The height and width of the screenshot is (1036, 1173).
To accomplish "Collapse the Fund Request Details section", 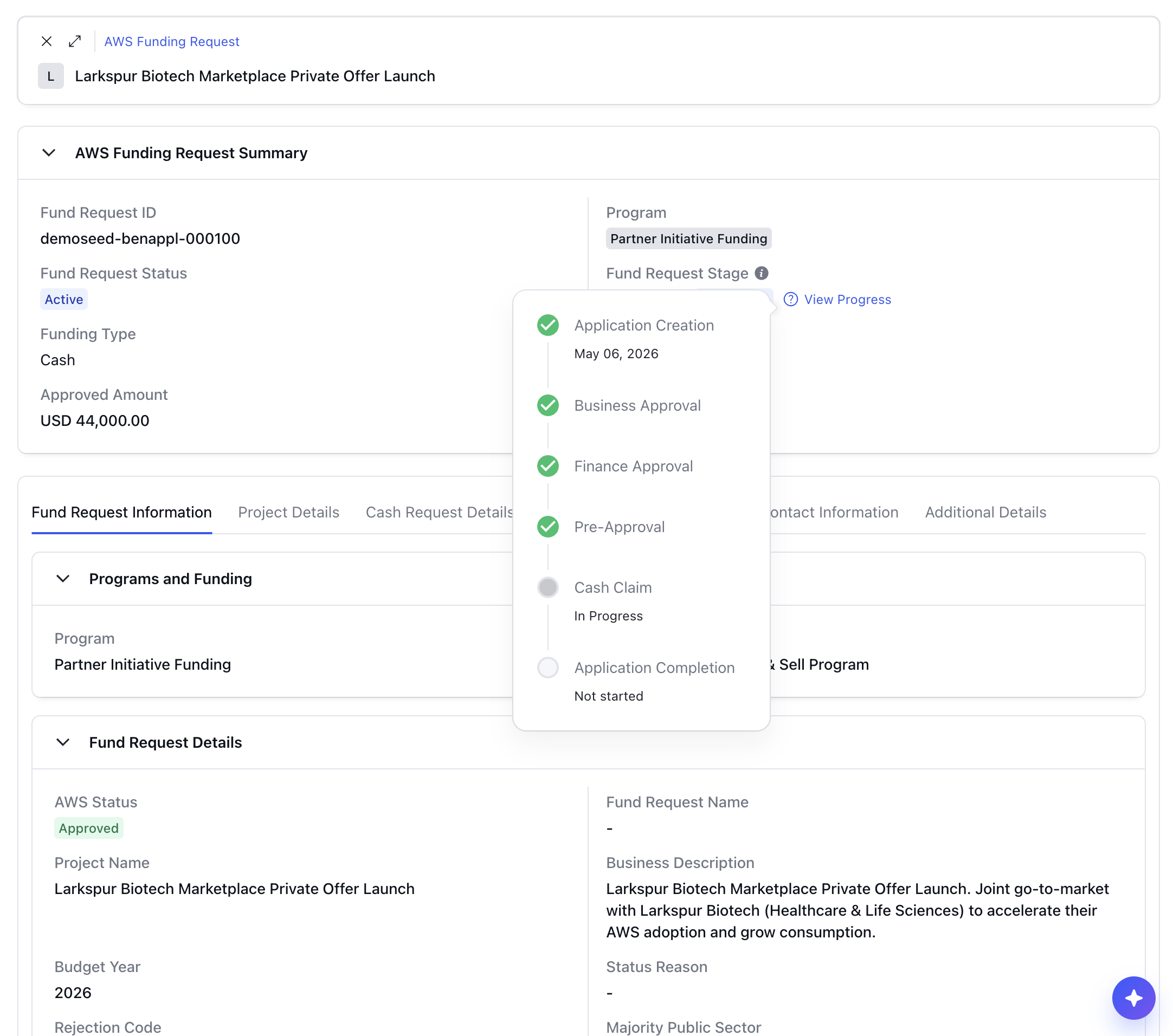I will pyautogui.click(x=62, y=742).
